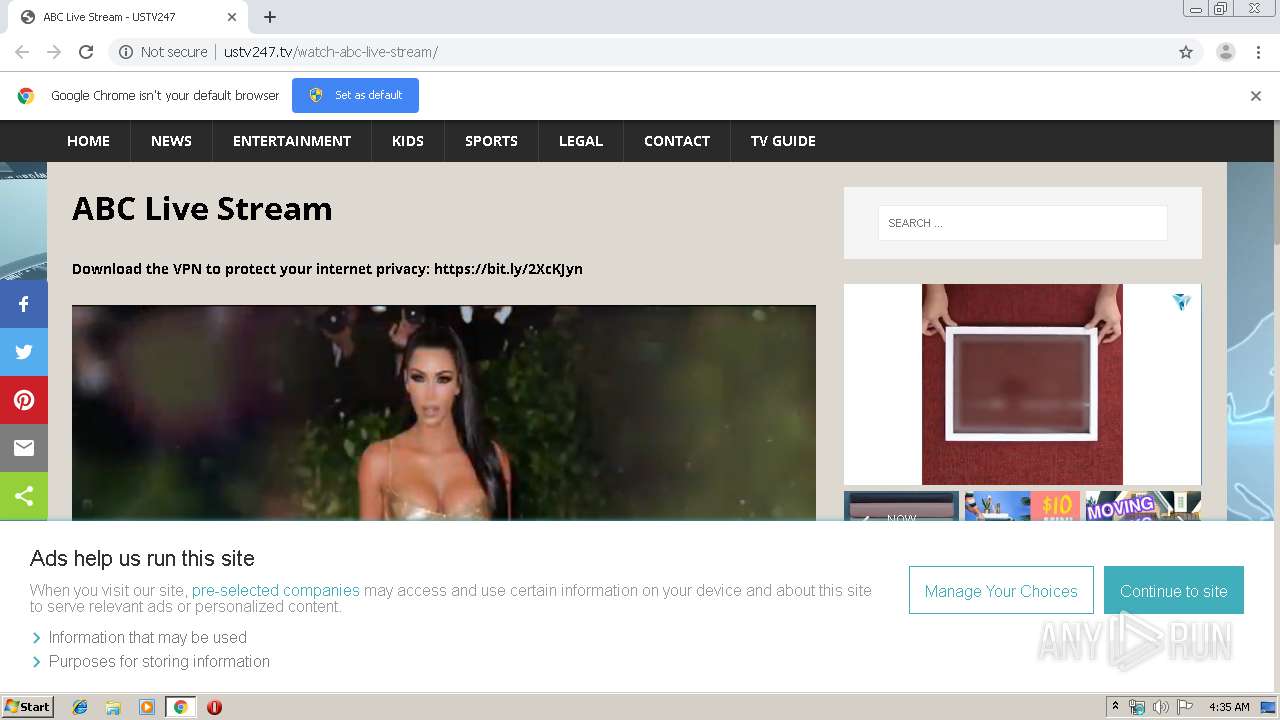1280x720 pixels.
Task: Open Action Center flag tray icon
Action: tap(1185, 707)
